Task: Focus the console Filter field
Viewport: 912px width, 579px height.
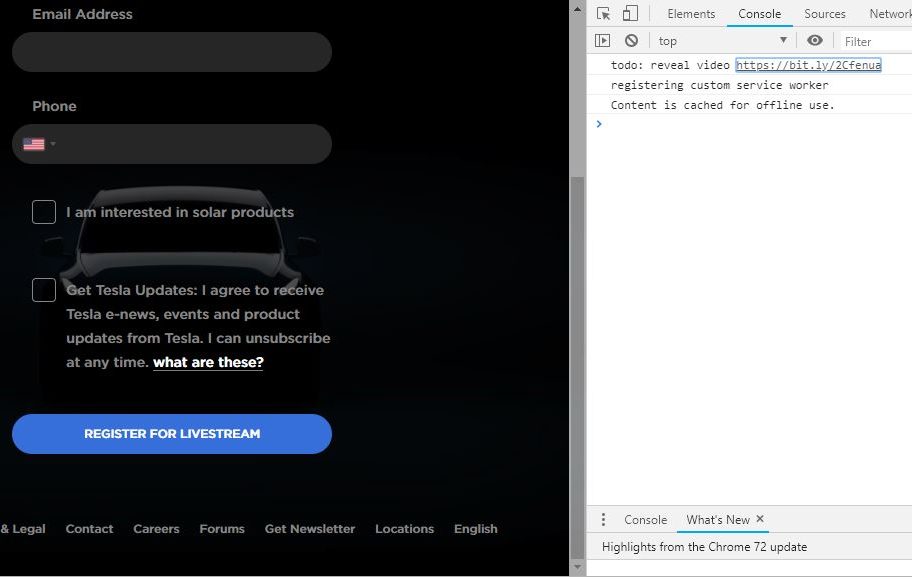Action: pyautogui.click(x=877, y=41)
